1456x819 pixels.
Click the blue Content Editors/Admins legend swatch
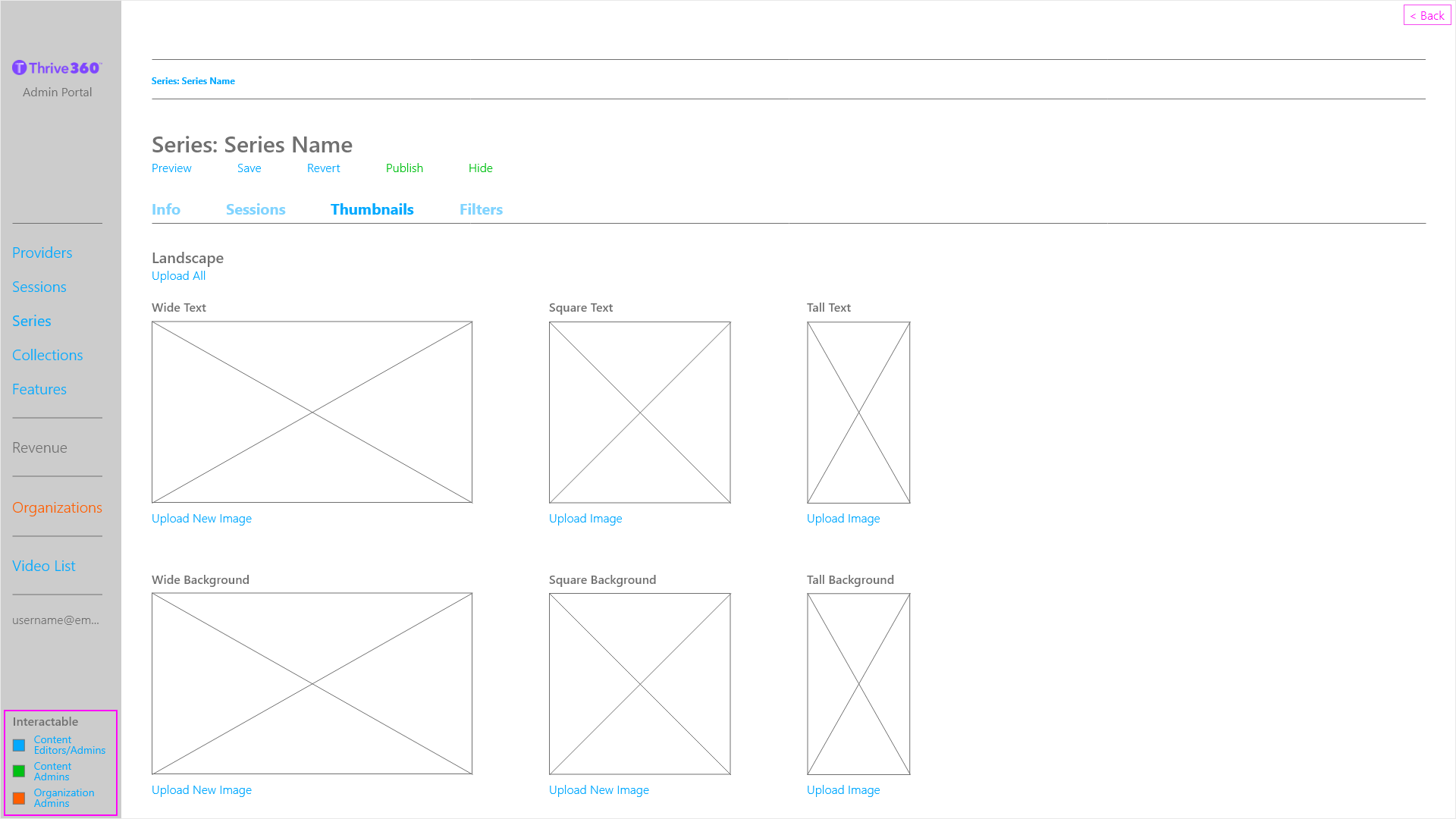(x=19, y=745)
